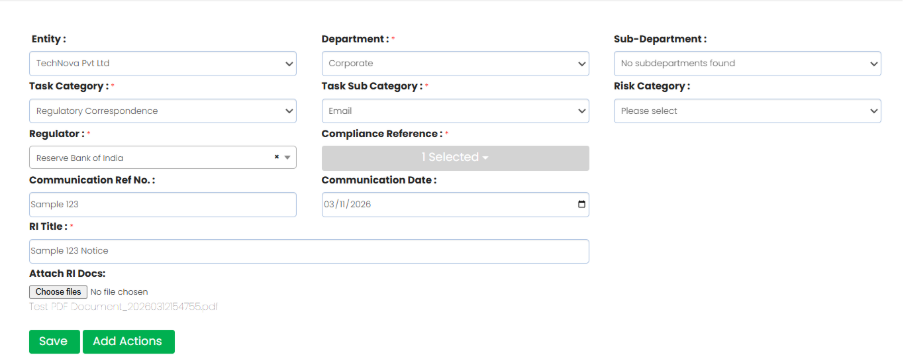The width and height of the screenshot is (903, 363).
Task: Open the Task Category Regulatory Correspondence dropdown
Action: pyautogui.click(x=163, y=111)
